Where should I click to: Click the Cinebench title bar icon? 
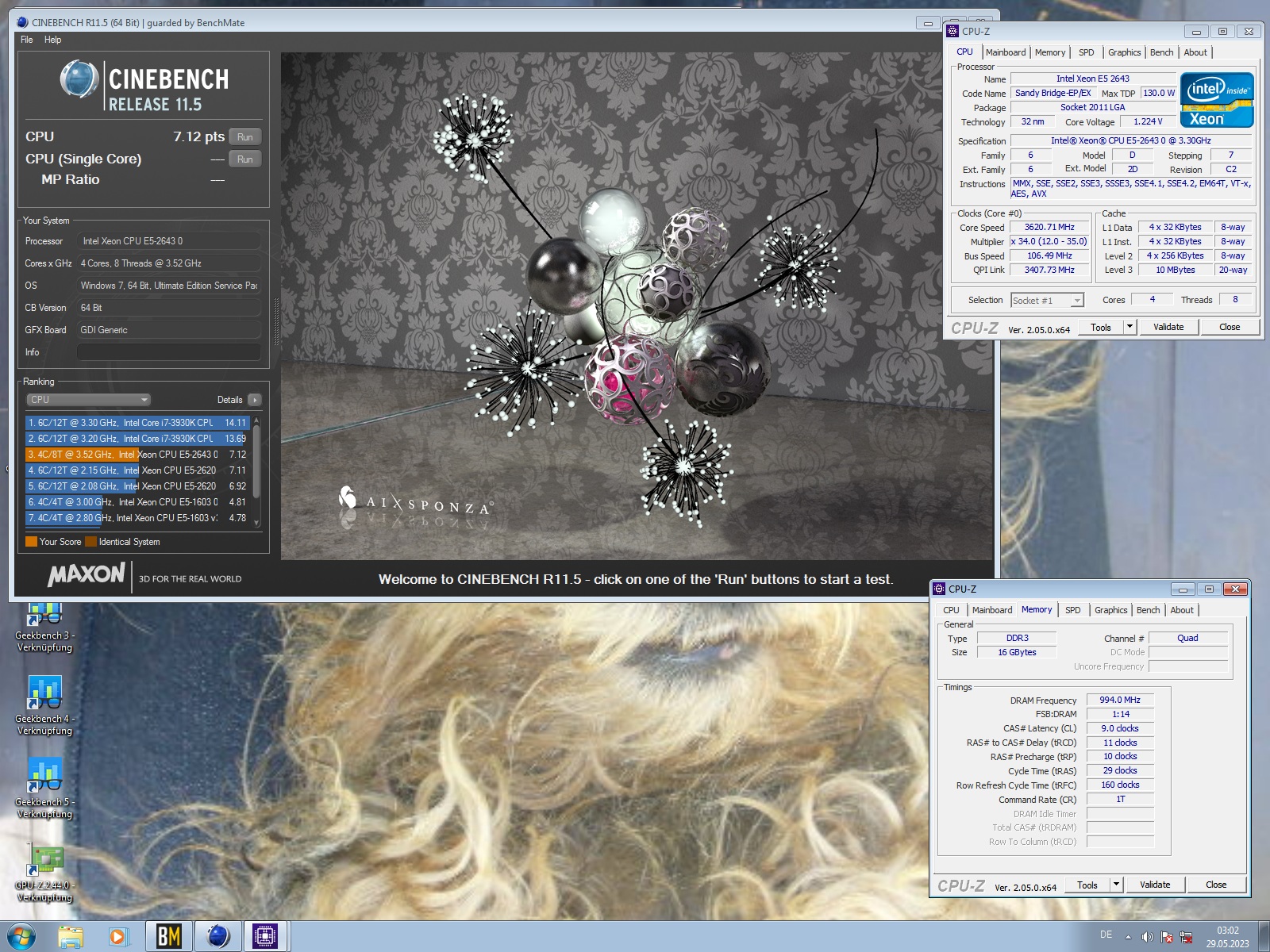22,22
